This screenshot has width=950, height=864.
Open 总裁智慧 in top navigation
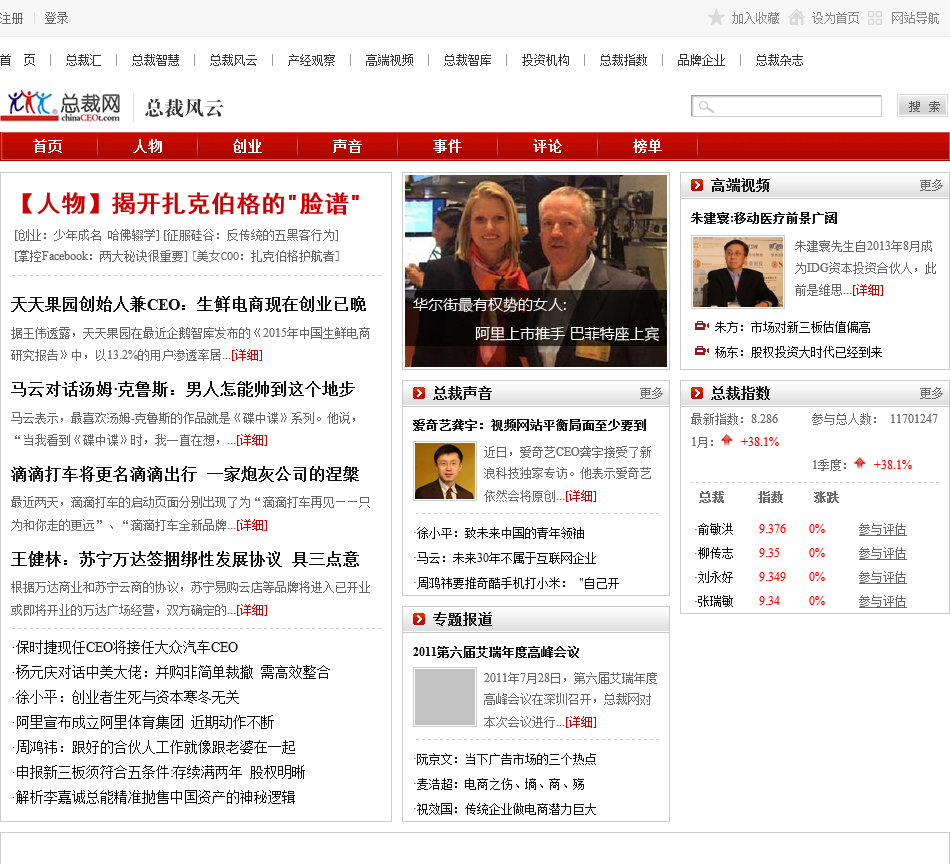(x=156, y=60)
